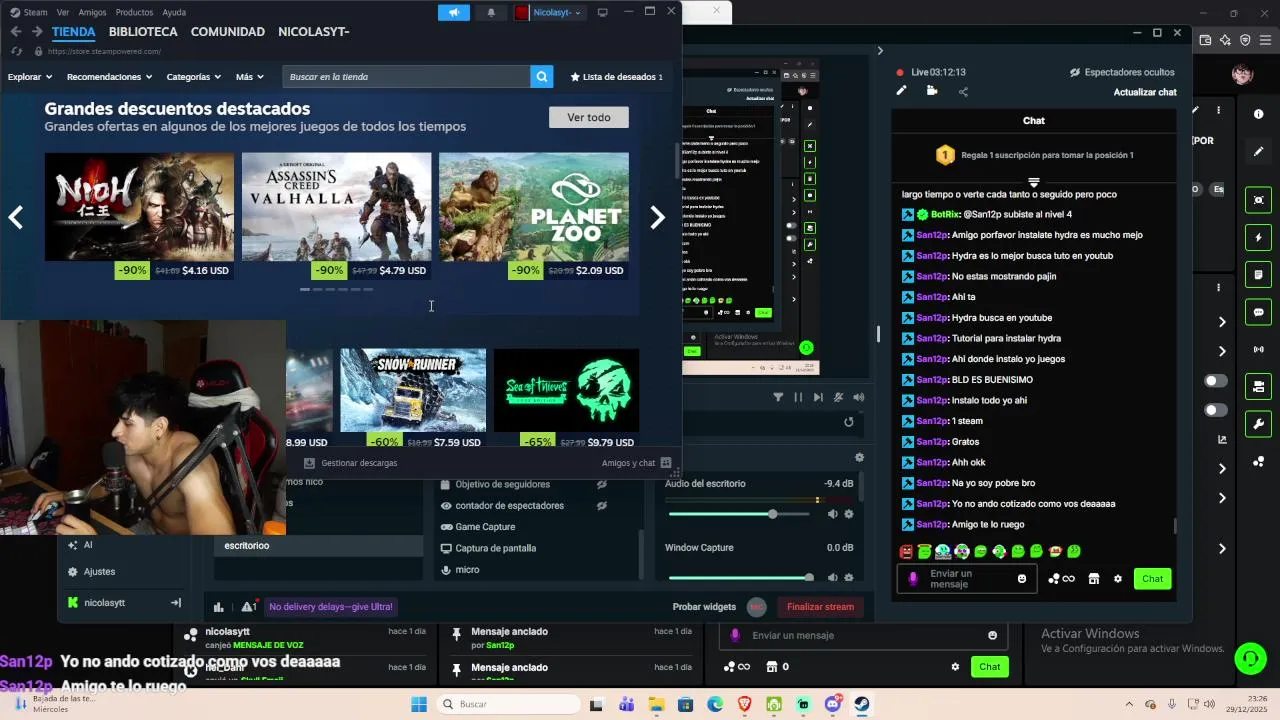Viewport: 1280px width, 720px height.
Task: Show next featured discounts carousel arrow
Action: click(657, 218)
